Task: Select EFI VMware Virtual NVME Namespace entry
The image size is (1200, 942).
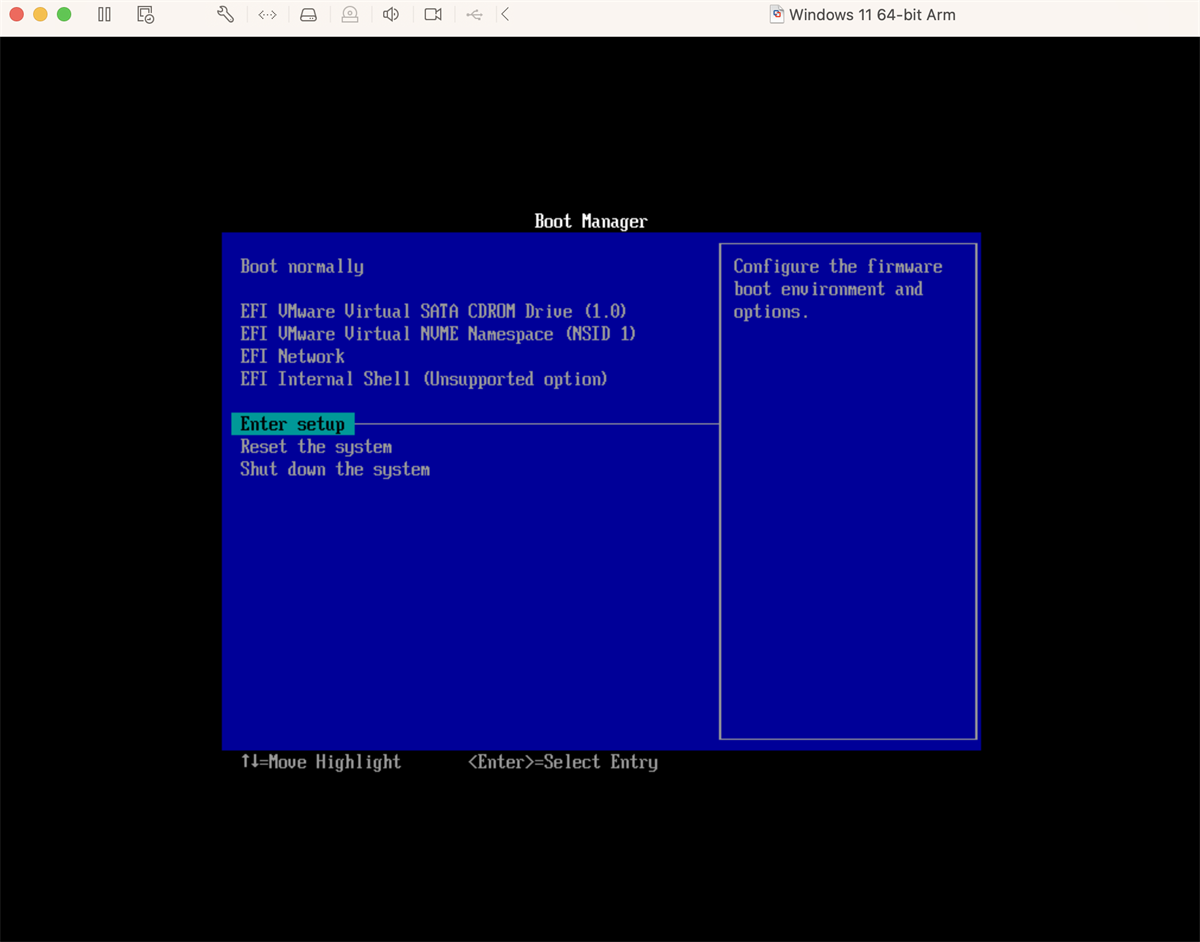Action: (x=438, y=334)
